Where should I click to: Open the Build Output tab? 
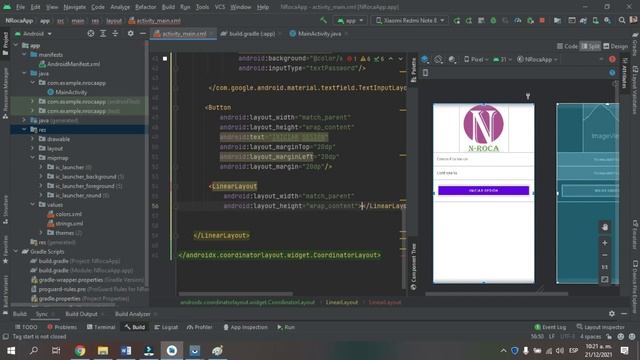click(x=82, y=314)
